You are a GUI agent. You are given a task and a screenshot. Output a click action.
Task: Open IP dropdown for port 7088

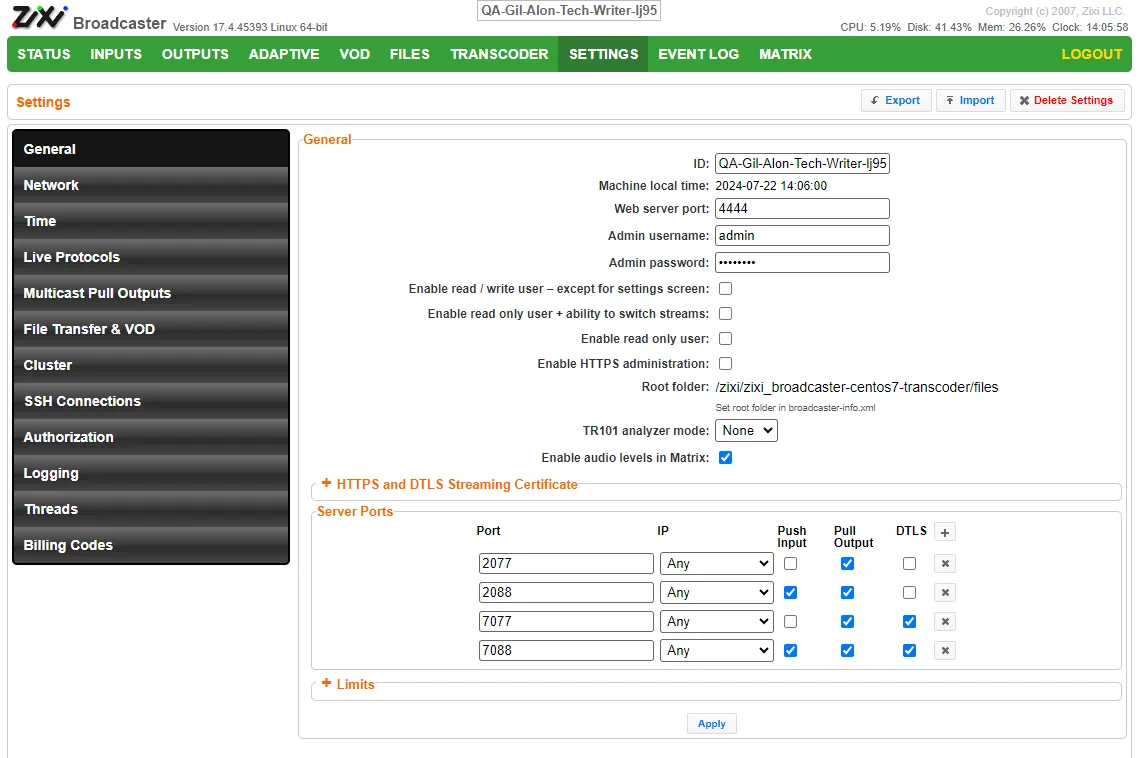point(717,650)
